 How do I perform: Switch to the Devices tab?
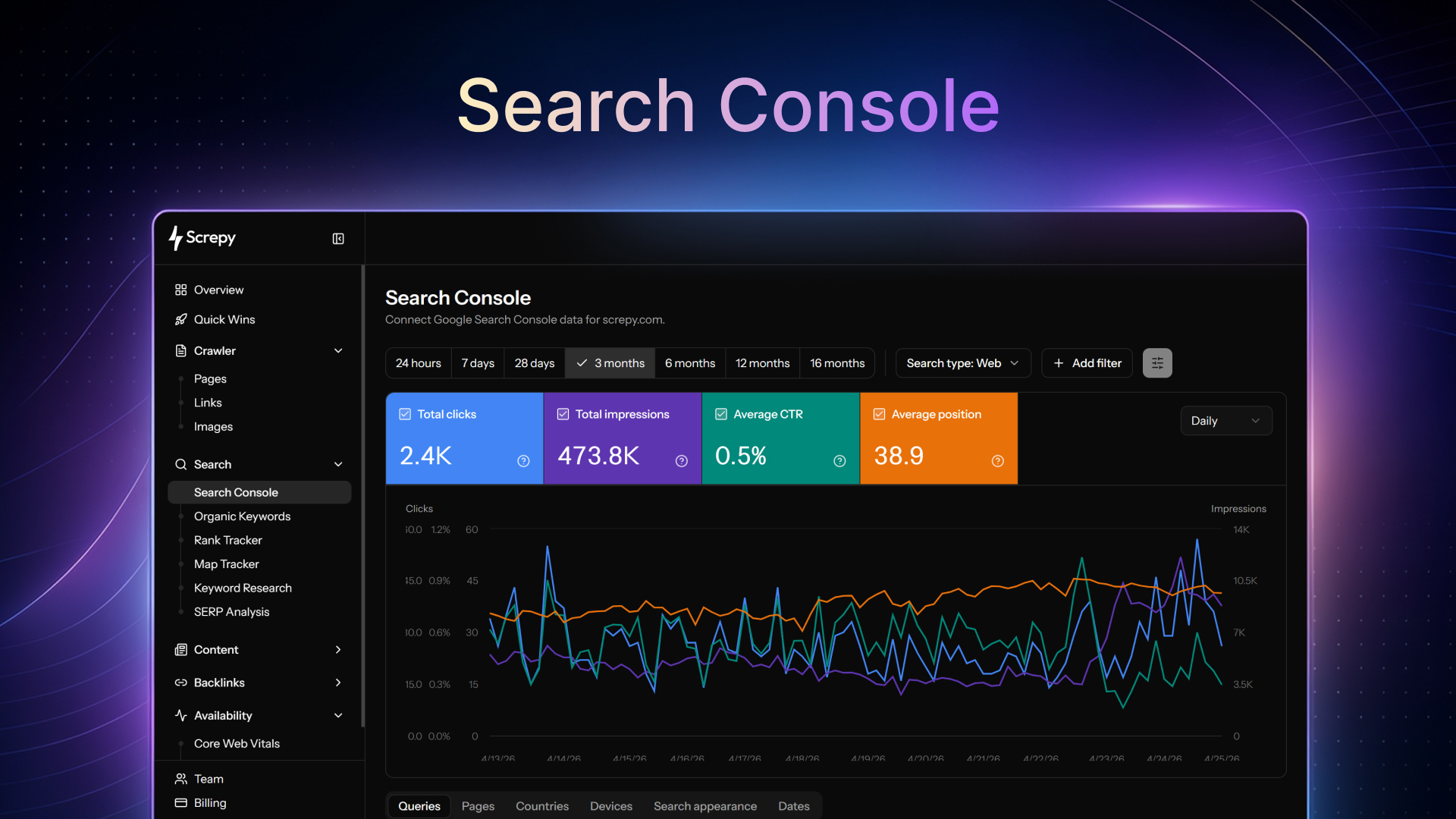click(611, 806)
